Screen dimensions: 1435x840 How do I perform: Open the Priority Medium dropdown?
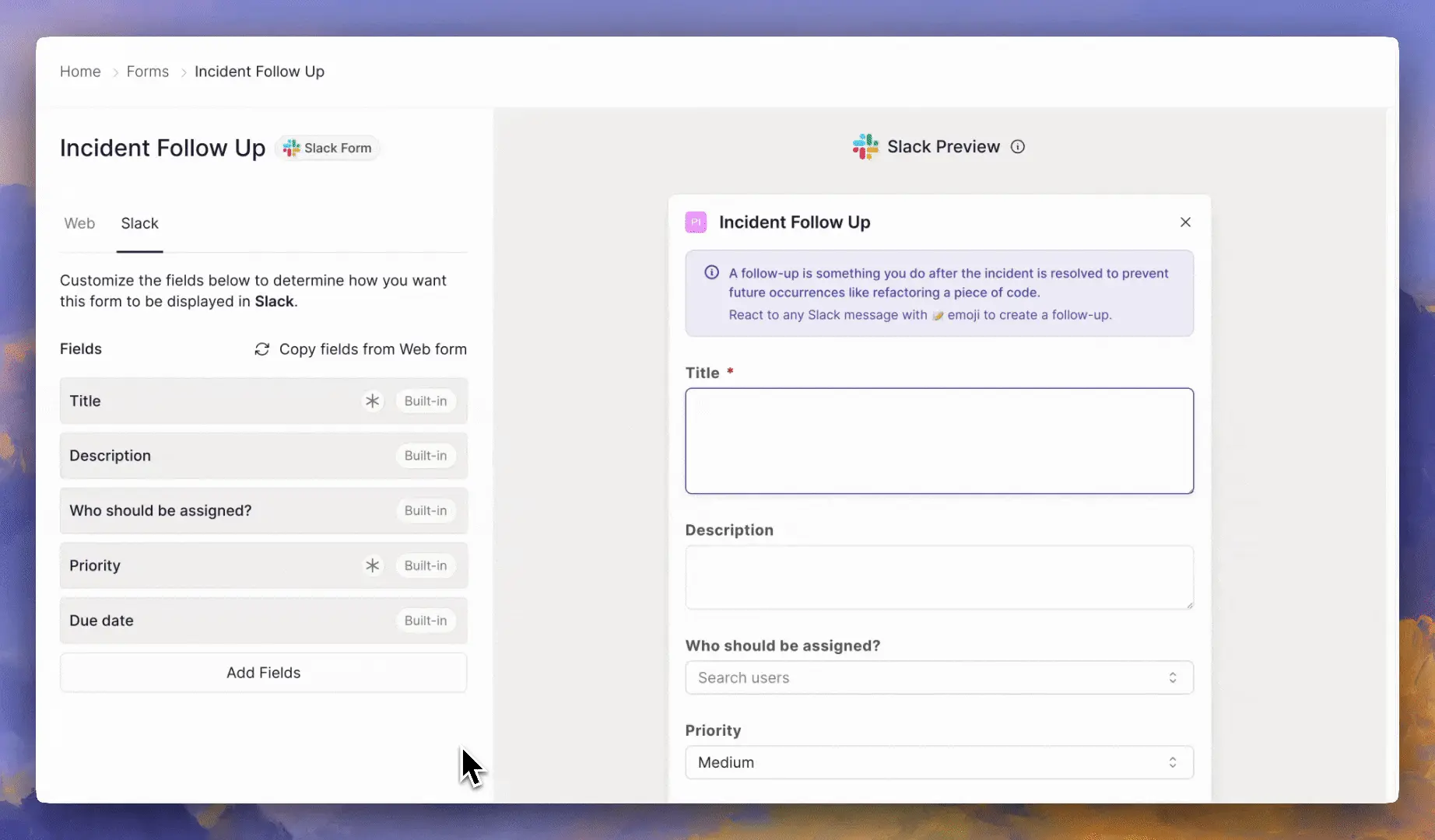pos(939,762)
